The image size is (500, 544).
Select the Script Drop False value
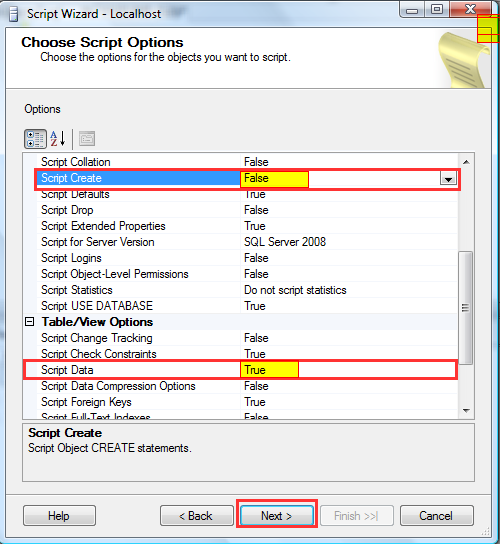[256, 210]
